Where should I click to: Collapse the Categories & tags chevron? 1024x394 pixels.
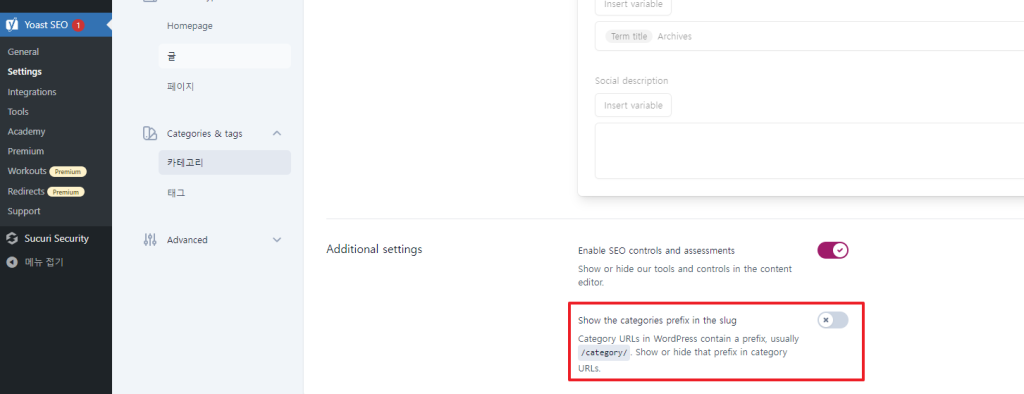[277, 133]
